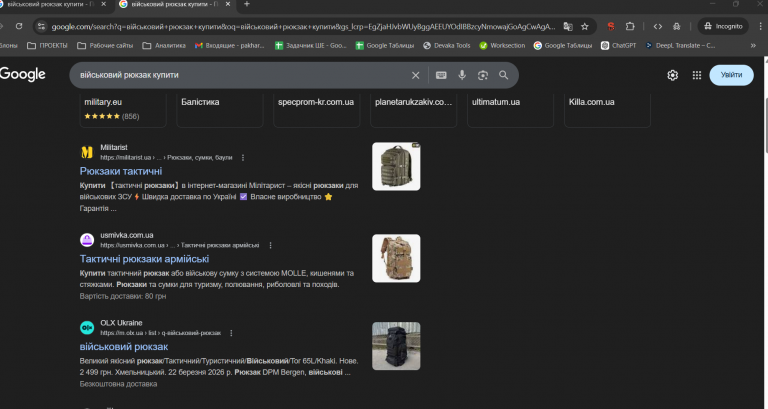Open the Extensions puzzle icon
Screen dimensions: 768x409
tap(630, 26)
